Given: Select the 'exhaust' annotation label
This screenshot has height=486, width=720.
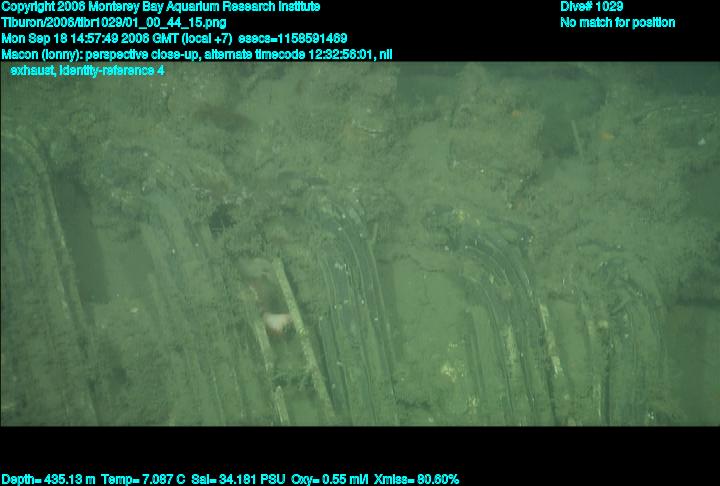Looking at the screenshot, I should (x=32, y=70).
